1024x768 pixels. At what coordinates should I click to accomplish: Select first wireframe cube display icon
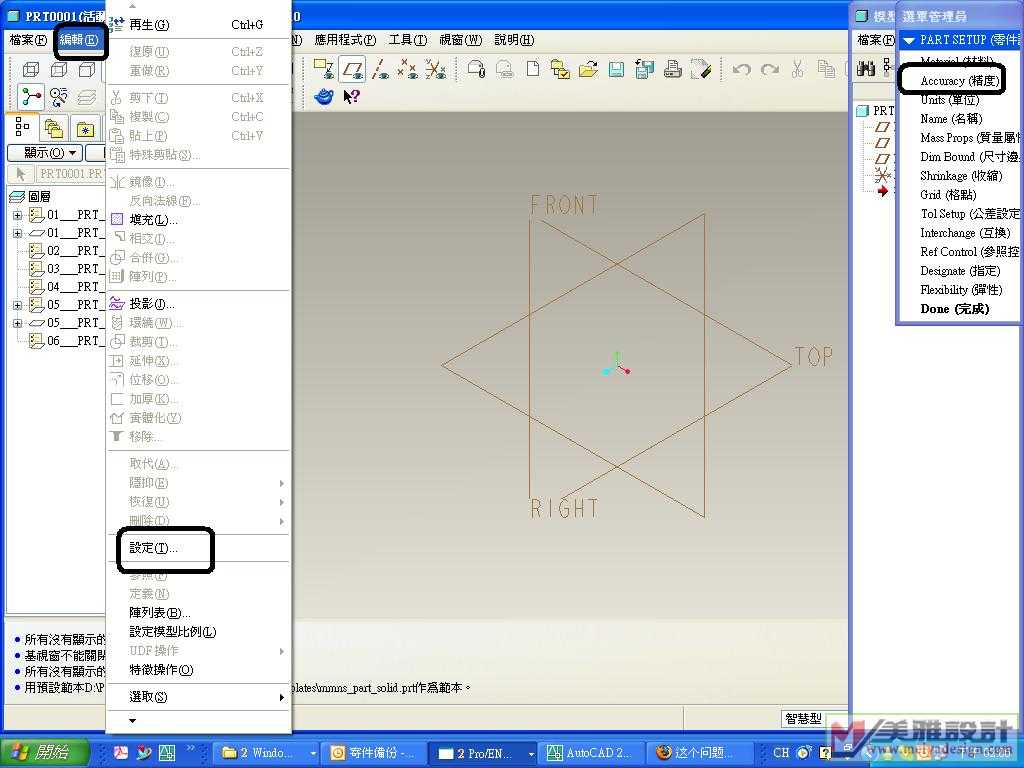pos(31,69)
